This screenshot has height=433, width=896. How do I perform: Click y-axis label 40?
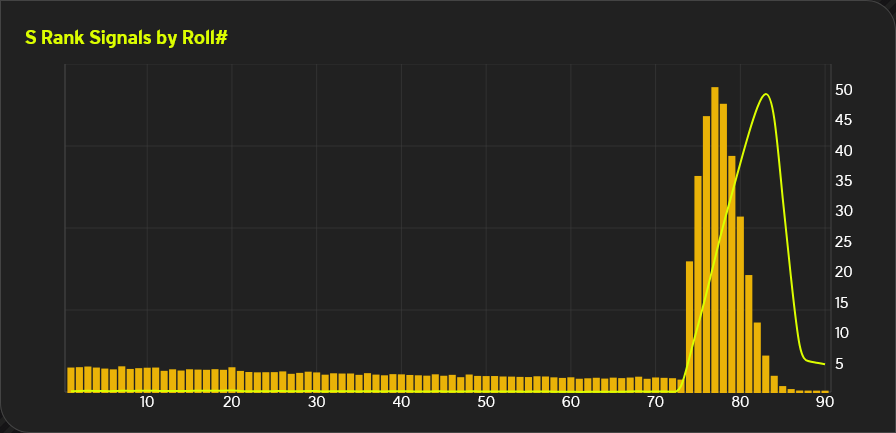click(844, 151)
